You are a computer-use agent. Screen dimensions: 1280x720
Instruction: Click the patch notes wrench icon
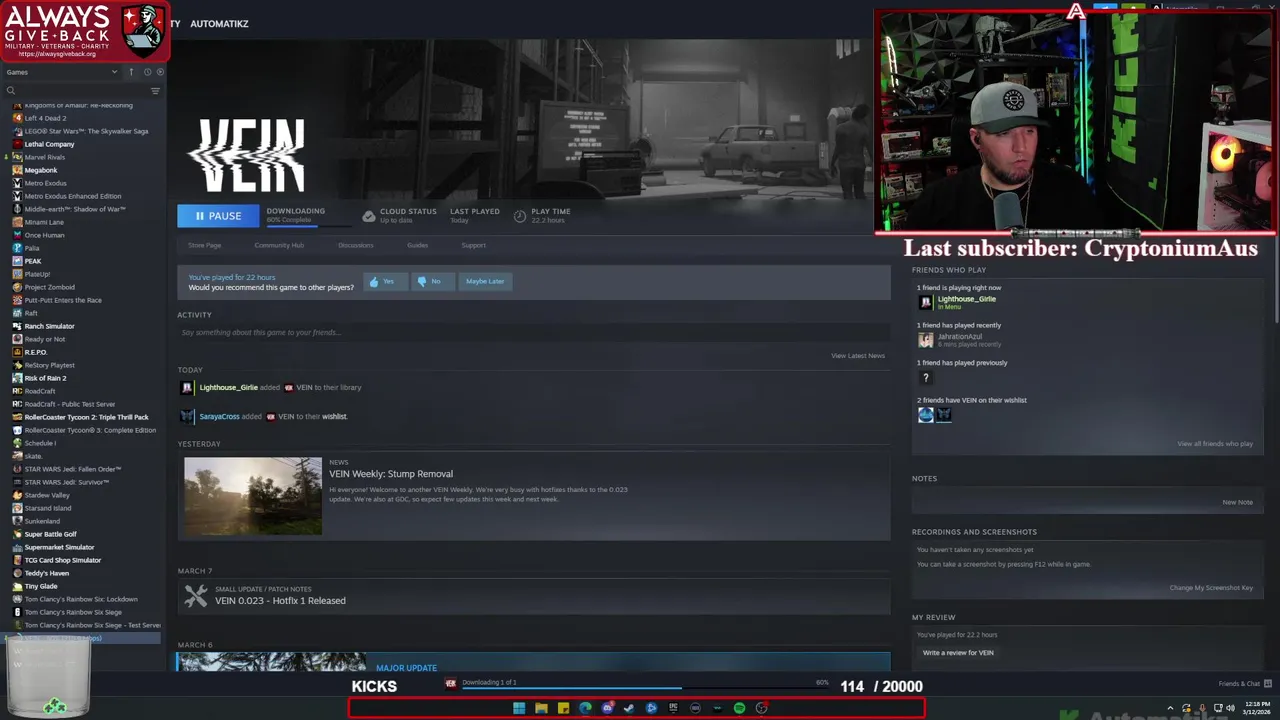coord(196,595)
